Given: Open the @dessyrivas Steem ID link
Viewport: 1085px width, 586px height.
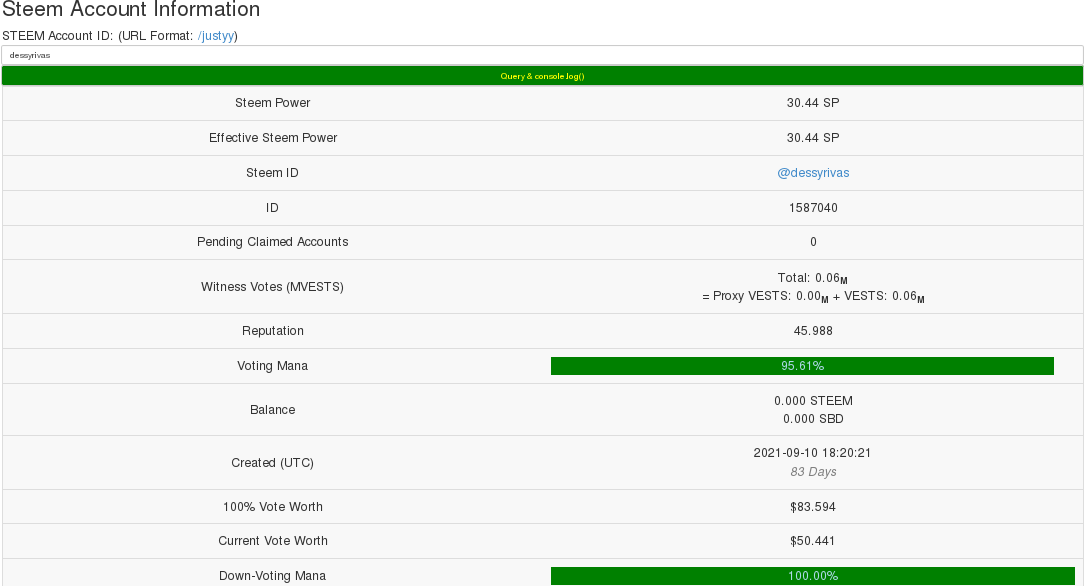Looking at the screenshot, I should tap(813, 173).
